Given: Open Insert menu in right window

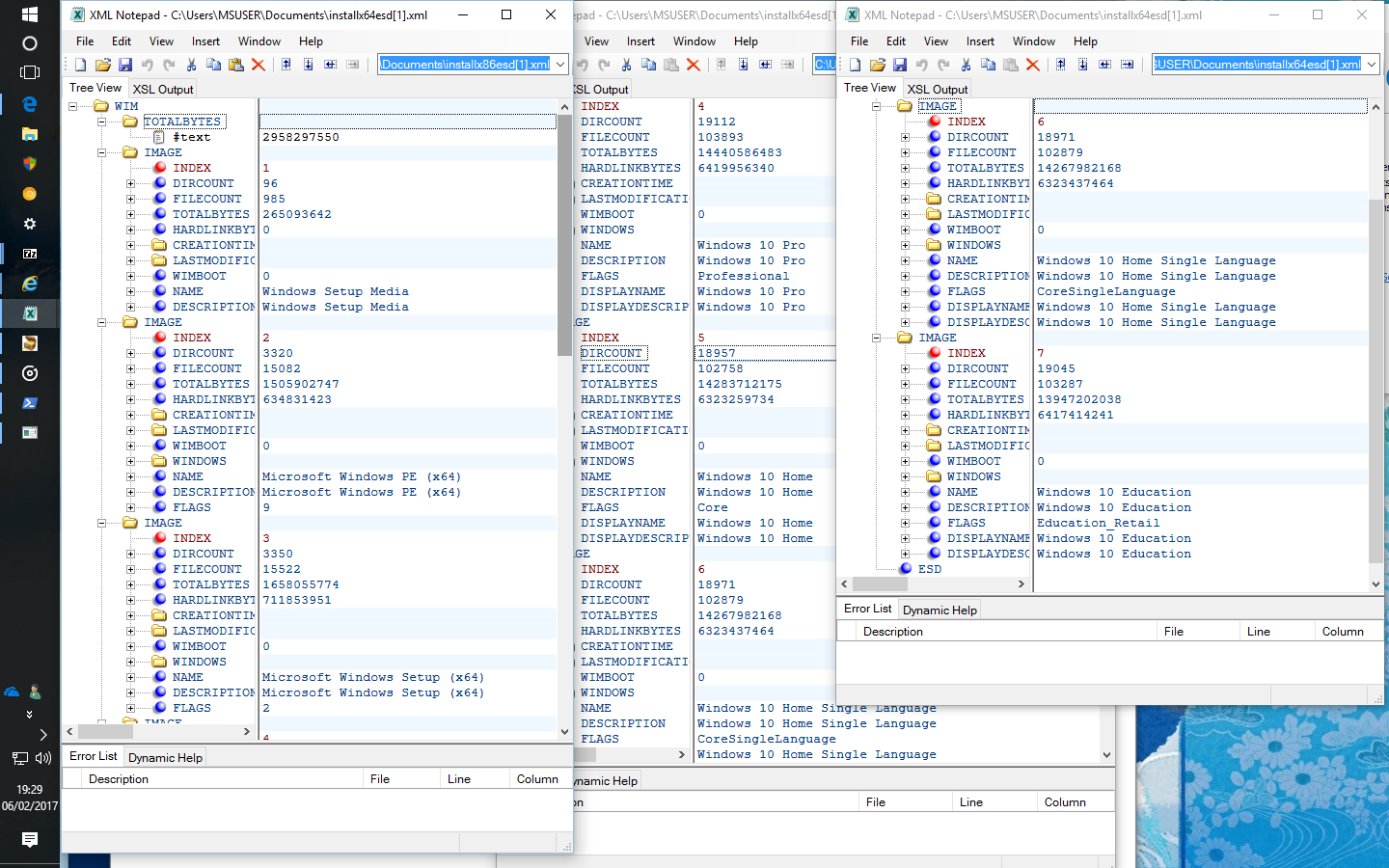Looking at the screenshot, I should [x=980, y=41].
